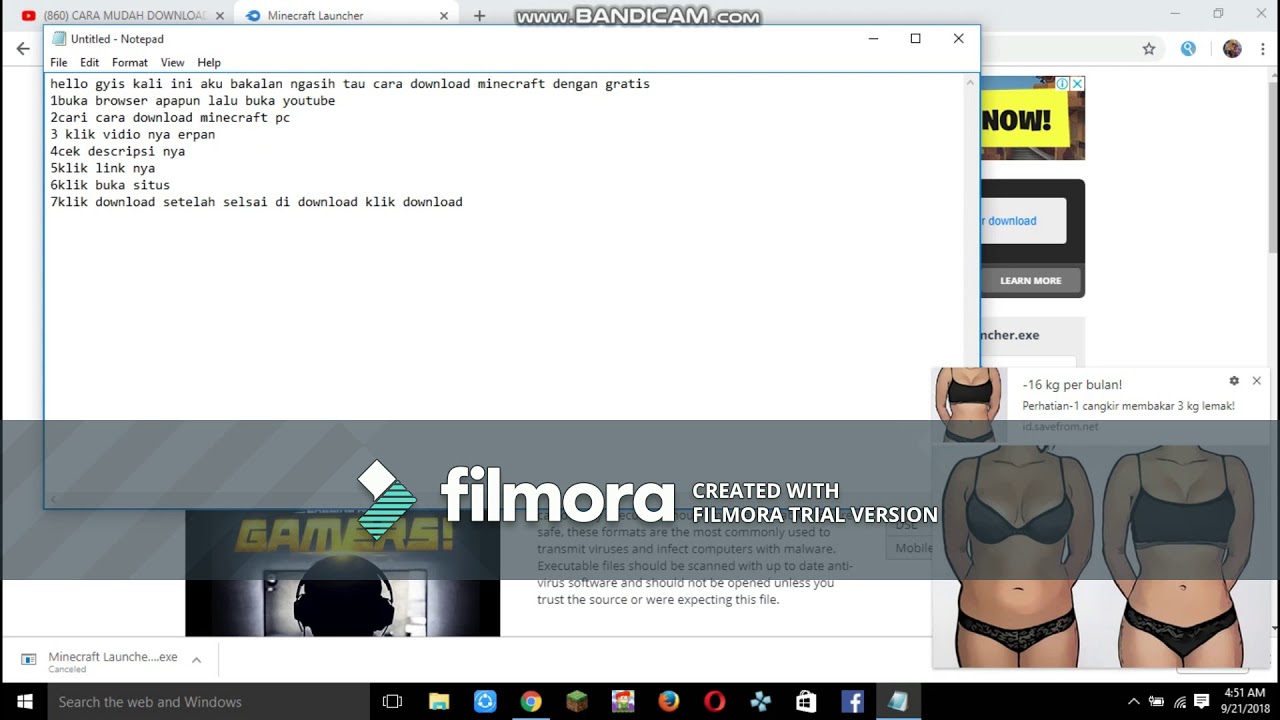Open the taskbar clock showing 4:51 AM
The image size is (1280, 720).
coord(1244,702)
